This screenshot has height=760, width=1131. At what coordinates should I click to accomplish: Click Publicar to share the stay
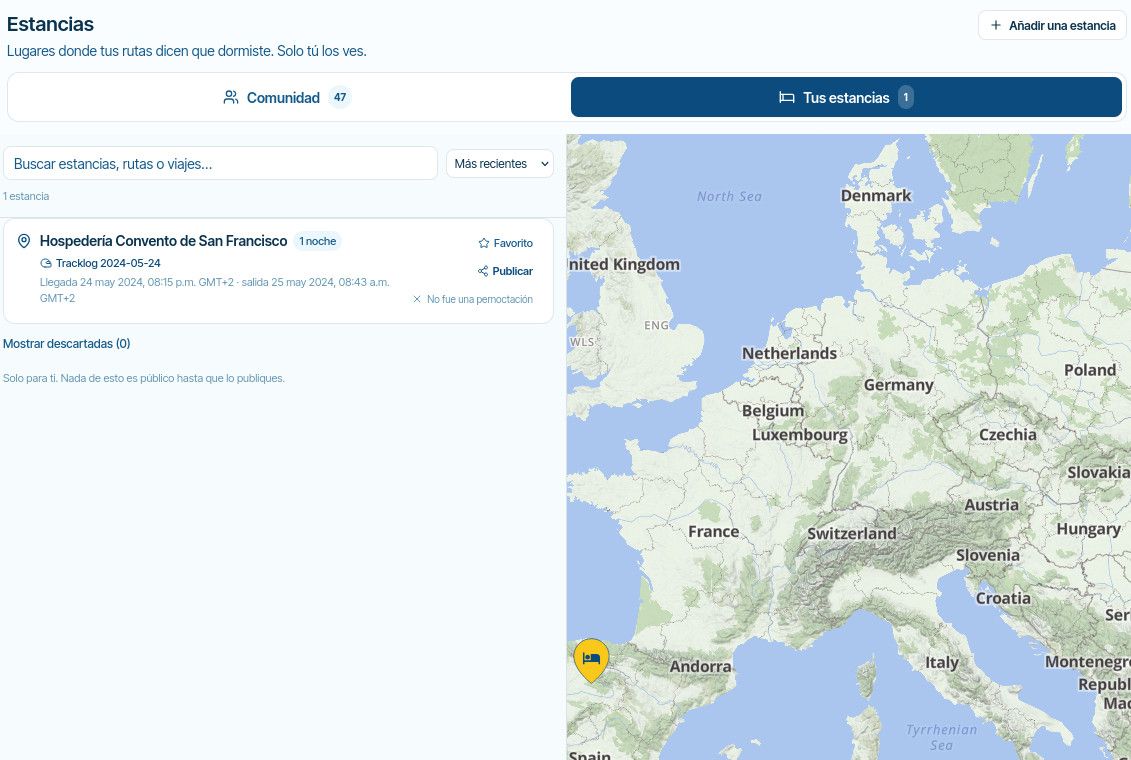[505, 271]
